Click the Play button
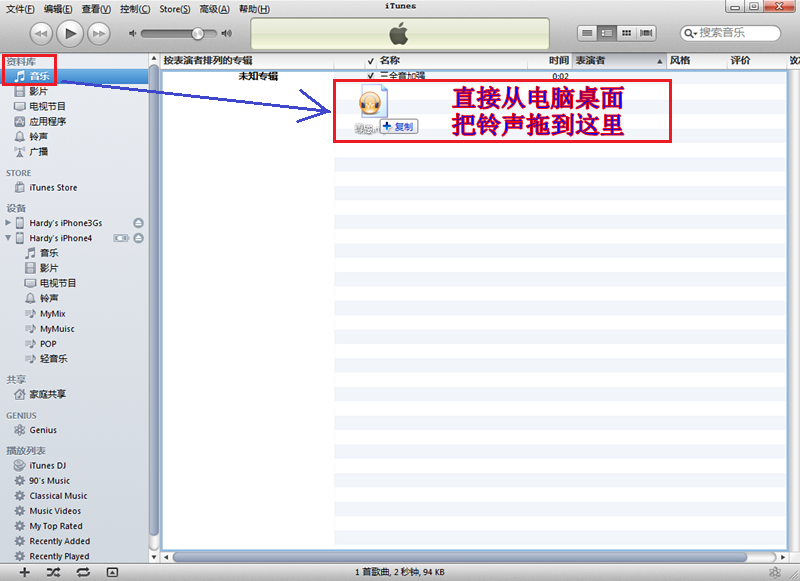 tap(70, 34)
